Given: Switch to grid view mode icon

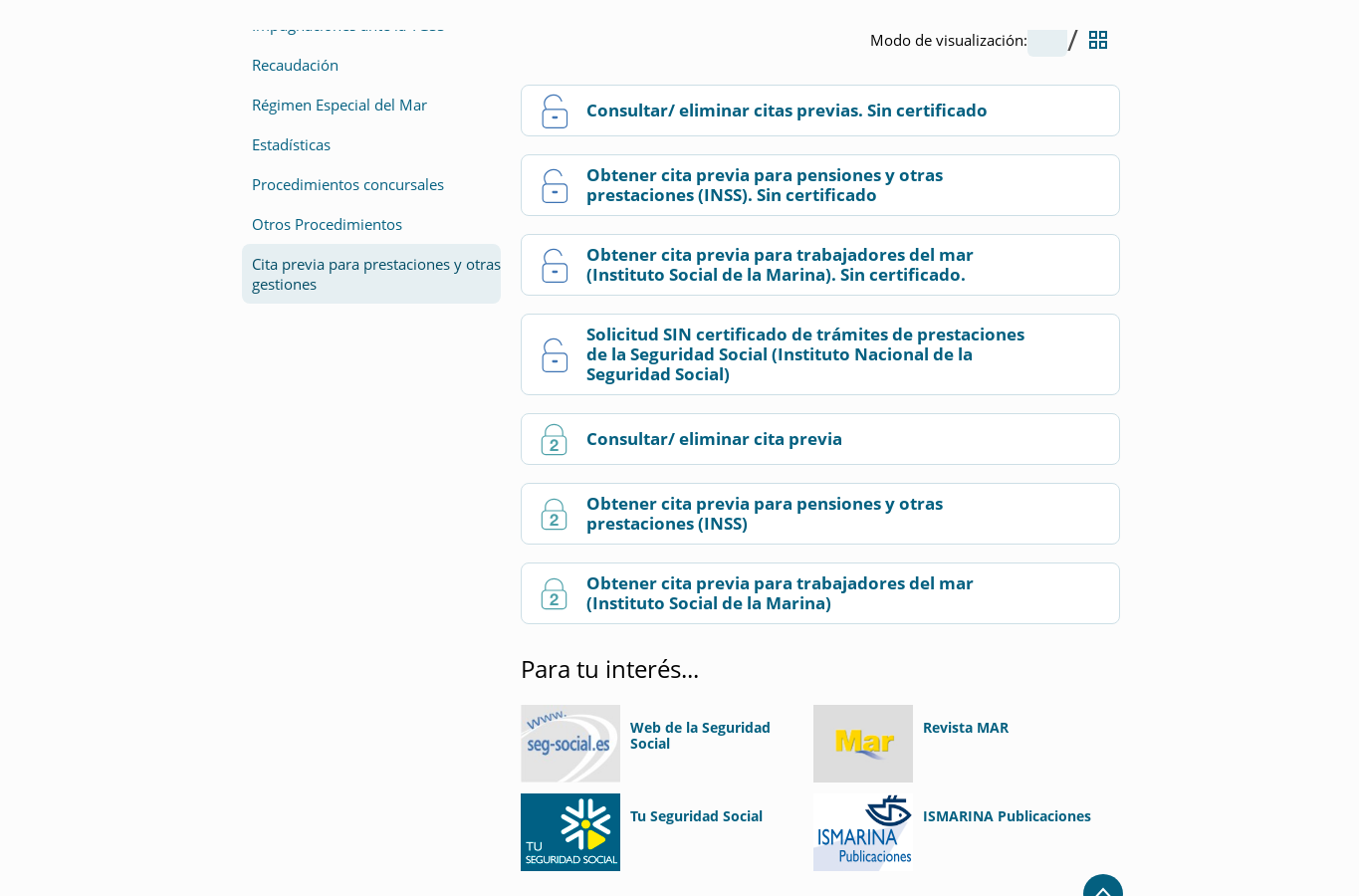Looking at the screenshot, I should coord(1098,40).
